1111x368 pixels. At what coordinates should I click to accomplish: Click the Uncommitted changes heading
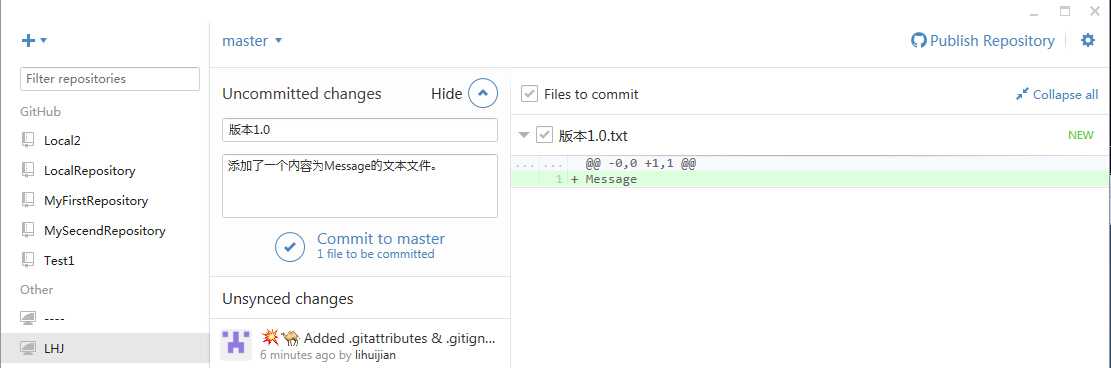[x=302, y=94]
